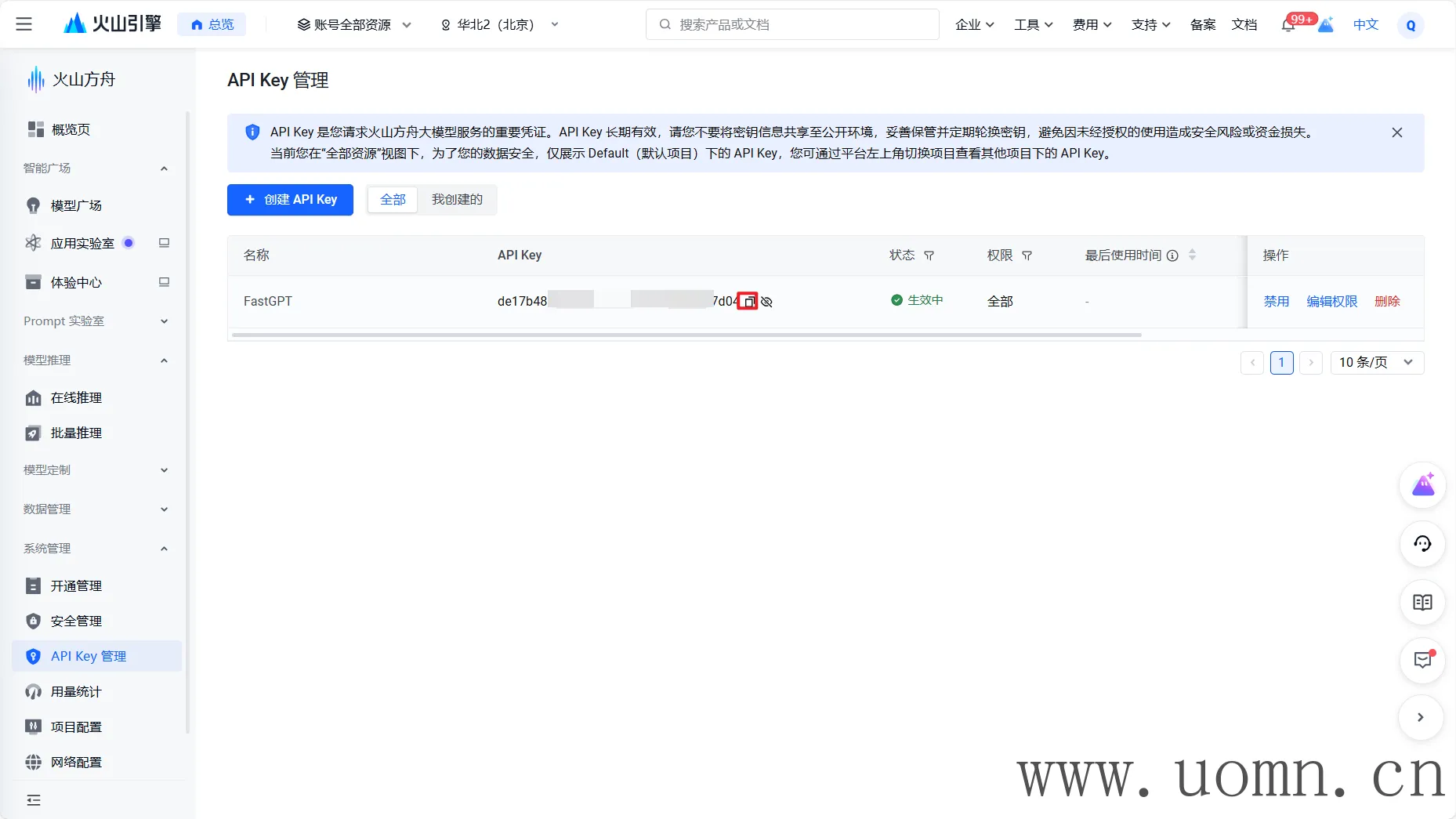Image resolution: width=1456 pixels, height=819 pixels.
Task: Filter by 状态 column
Action: [x=929, y=255]
